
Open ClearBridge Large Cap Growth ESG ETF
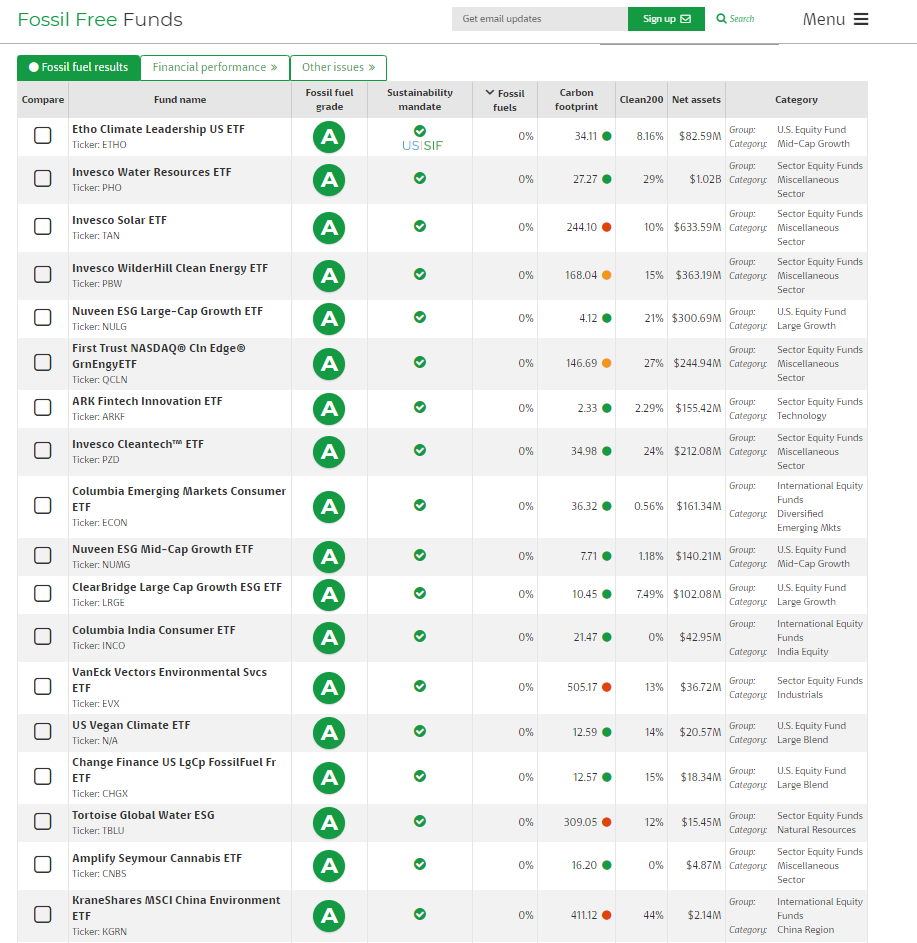click(177, 587)
